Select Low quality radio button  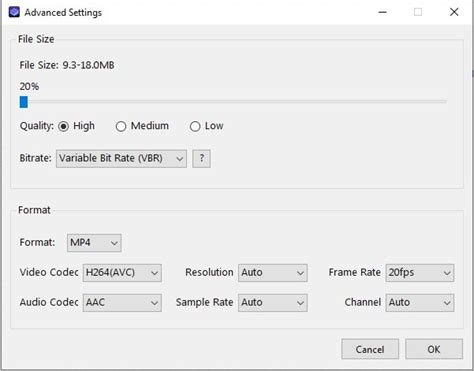(x=195, y=126)
